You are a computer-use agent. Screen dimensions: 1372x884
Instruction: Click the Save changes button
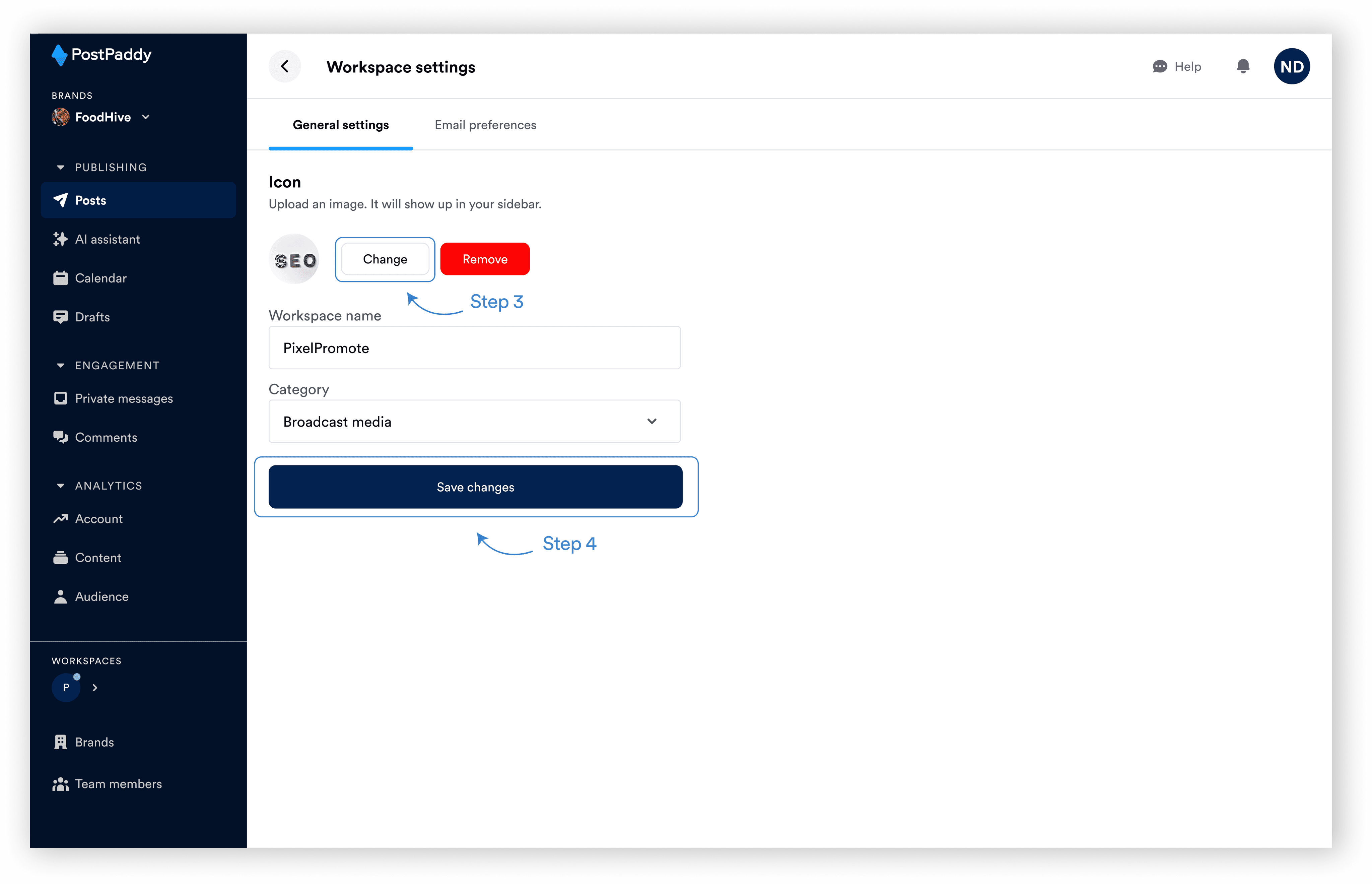pyautogui.click(x=475, y=487)
